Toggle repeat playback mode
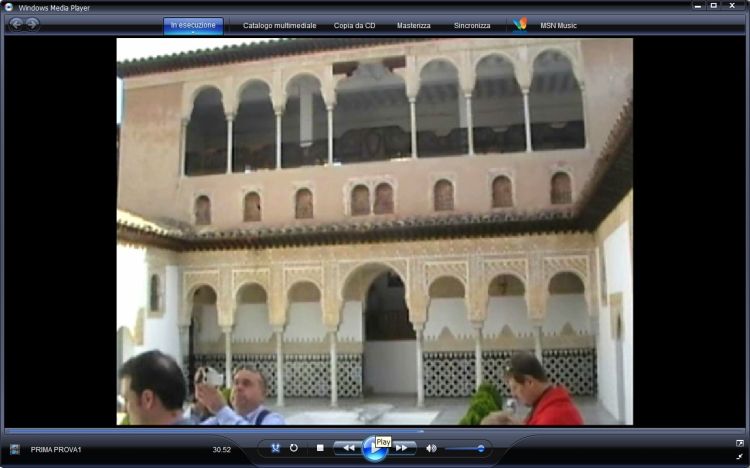Screen dimensions: 750x468 click(x=294, y=448)
